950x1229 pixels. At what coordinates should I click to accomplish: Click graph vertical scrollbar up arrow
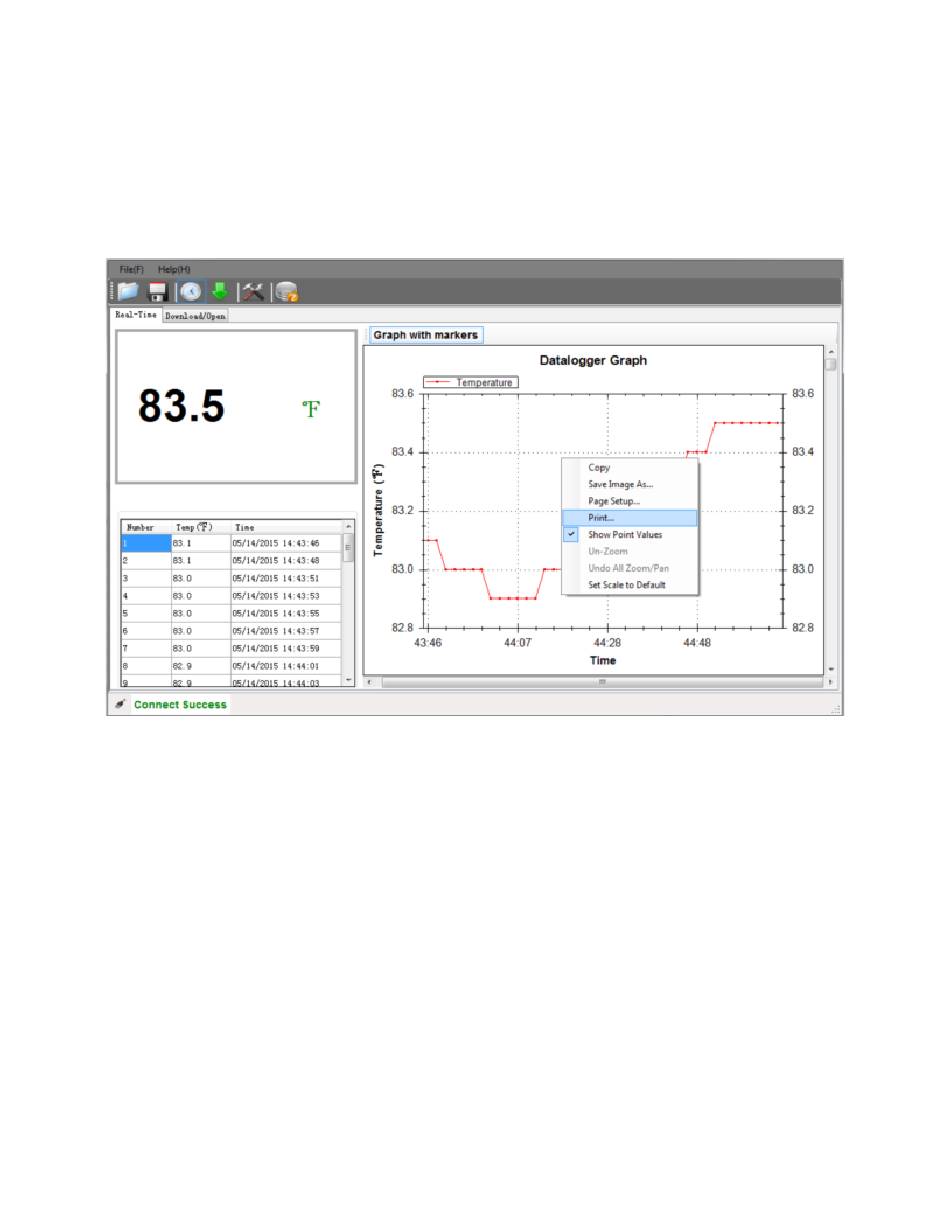830,352
